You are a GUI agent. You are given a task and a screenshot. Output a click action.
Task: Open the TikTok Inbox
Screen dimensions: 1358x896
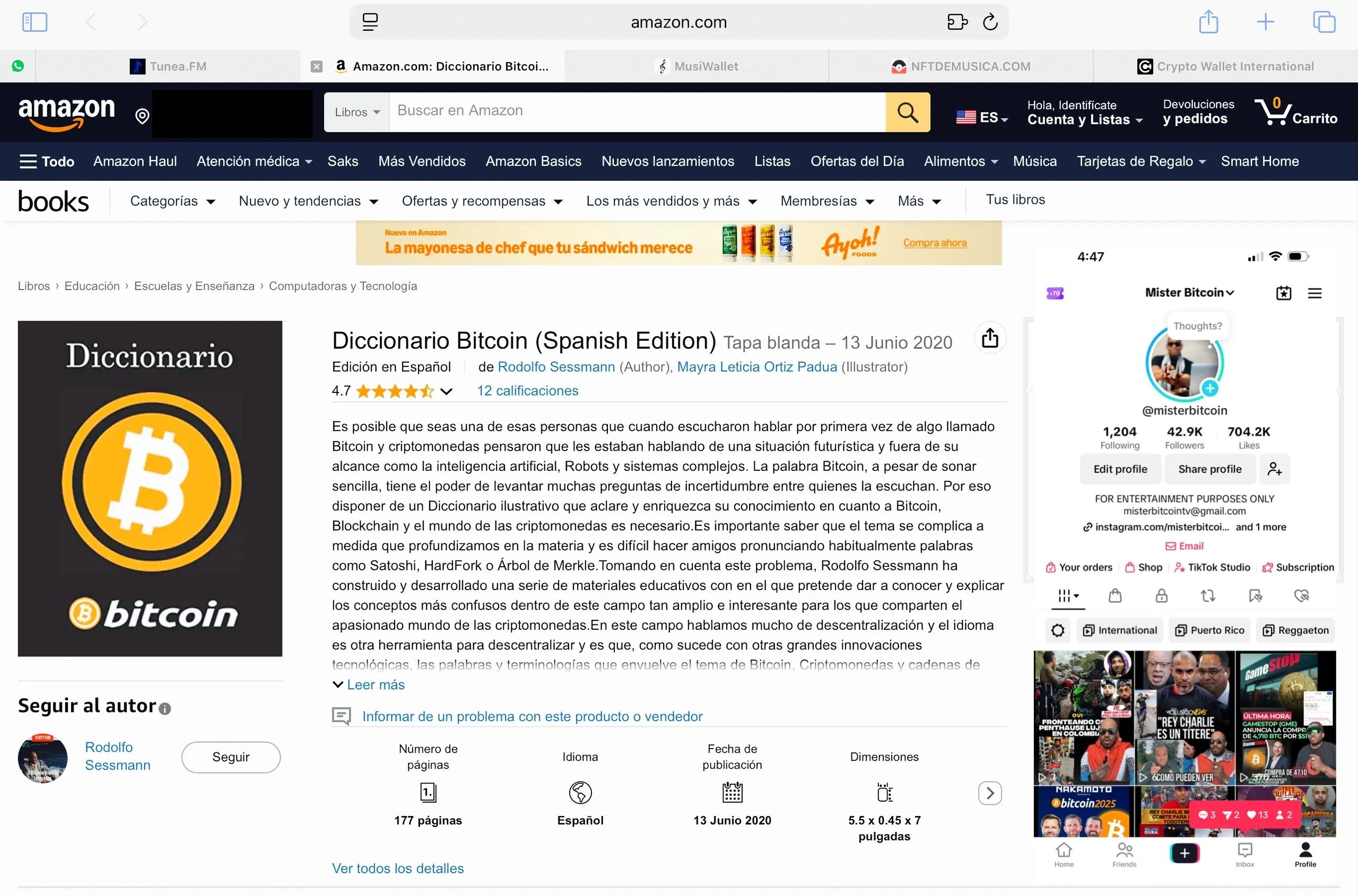tap(1245, 855)
